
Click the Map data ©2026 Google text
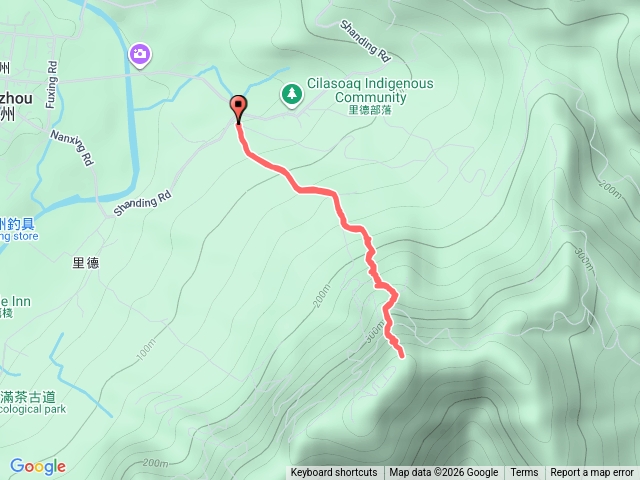444,473
